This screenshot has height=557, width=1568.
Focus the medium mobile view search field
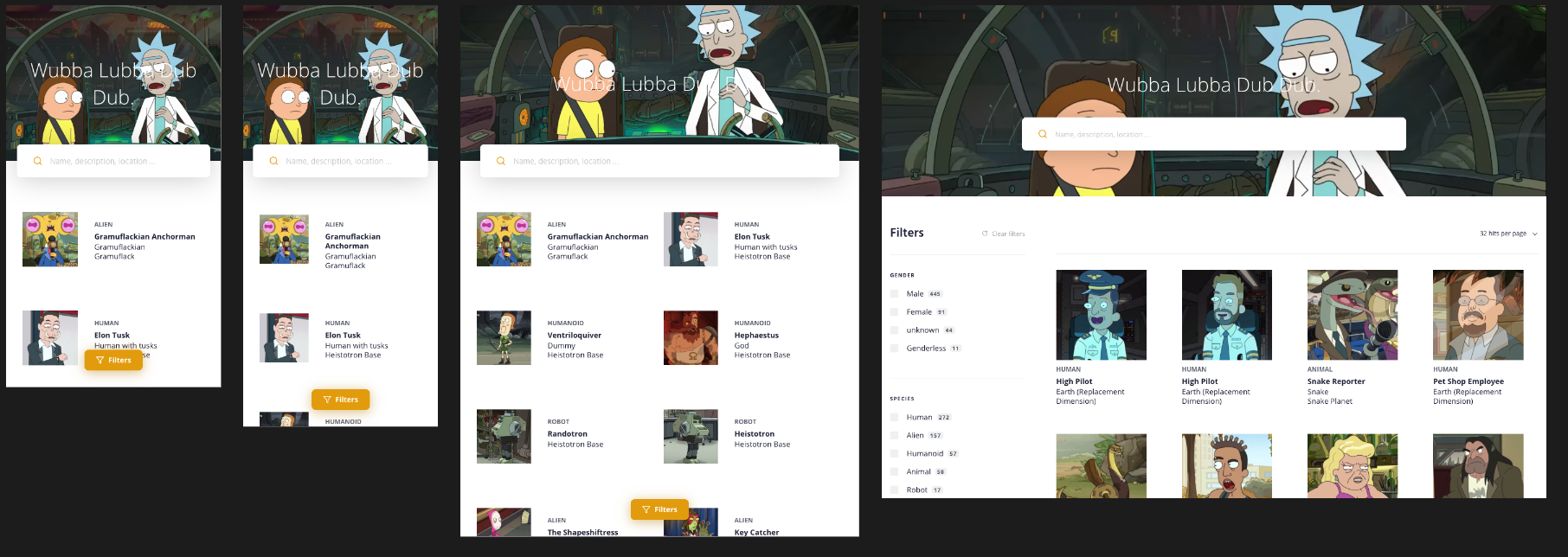click(x=340, y=161)
